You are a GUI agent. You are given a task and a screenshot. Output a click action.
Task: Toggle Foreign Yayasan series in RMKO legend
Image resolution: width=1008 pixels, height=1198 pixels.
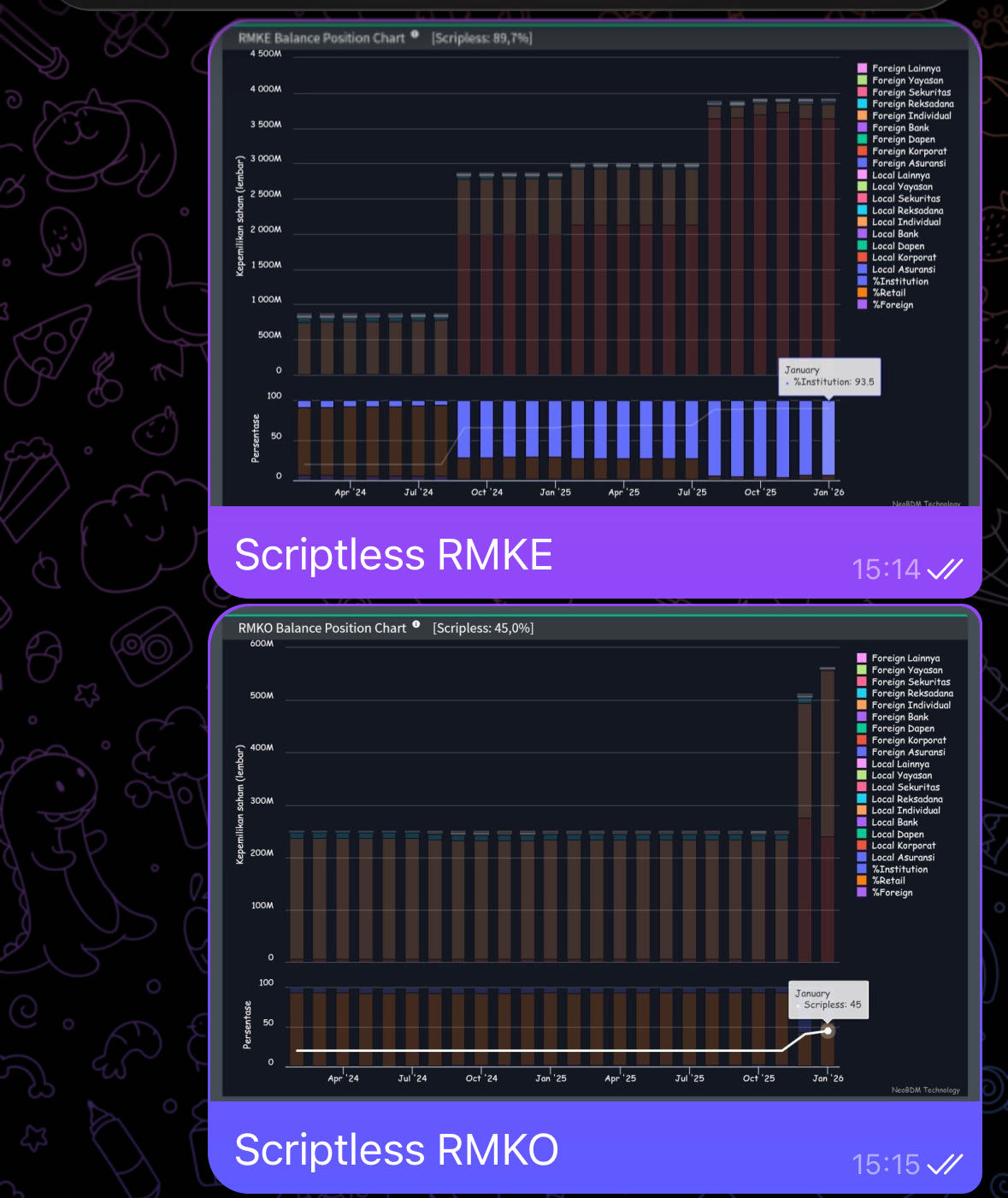click(900, 670)
